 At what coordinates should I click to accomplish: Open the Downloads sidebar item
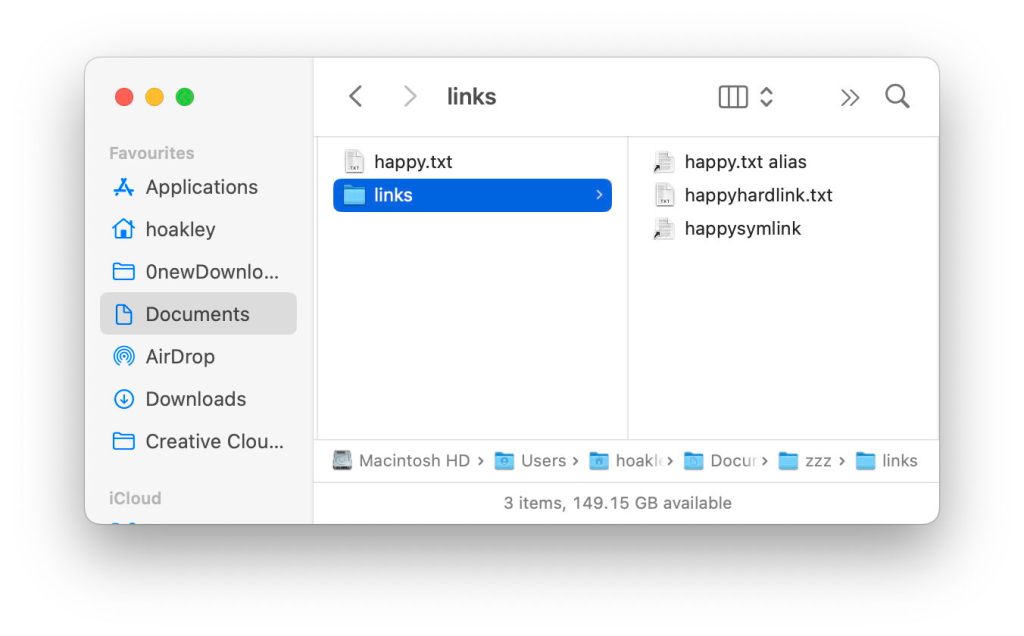[195, 399]
